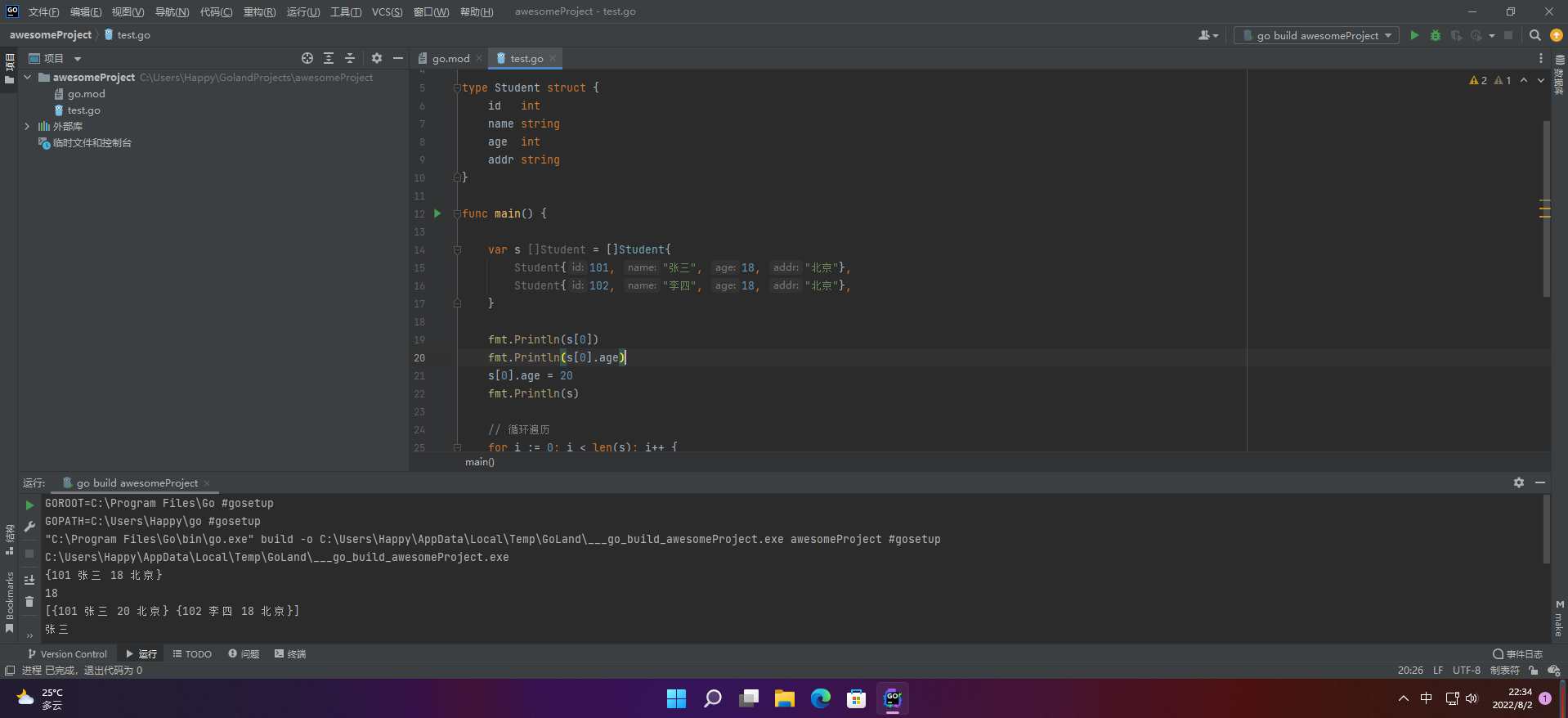Click run gutter arrow beside func main
This screenshot has width=1568, height=718.
[437, 213]
